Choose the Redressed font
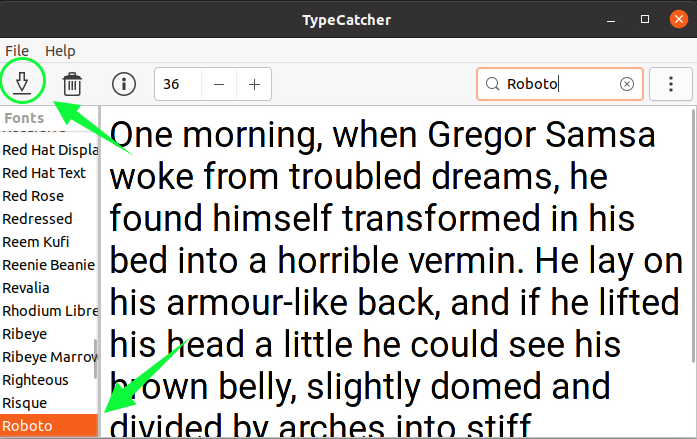Image resolution: width=697 pixels, height=439 pixels. 37,219
